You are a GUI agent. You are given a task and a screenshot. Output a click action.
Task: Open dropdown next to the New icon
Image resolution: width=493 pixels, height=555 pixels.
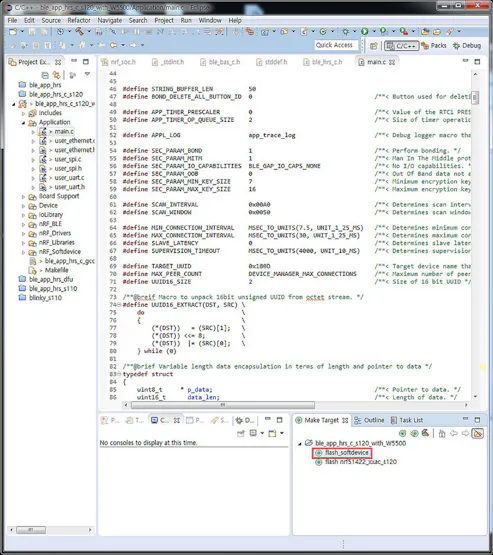(x=22, y=32)
